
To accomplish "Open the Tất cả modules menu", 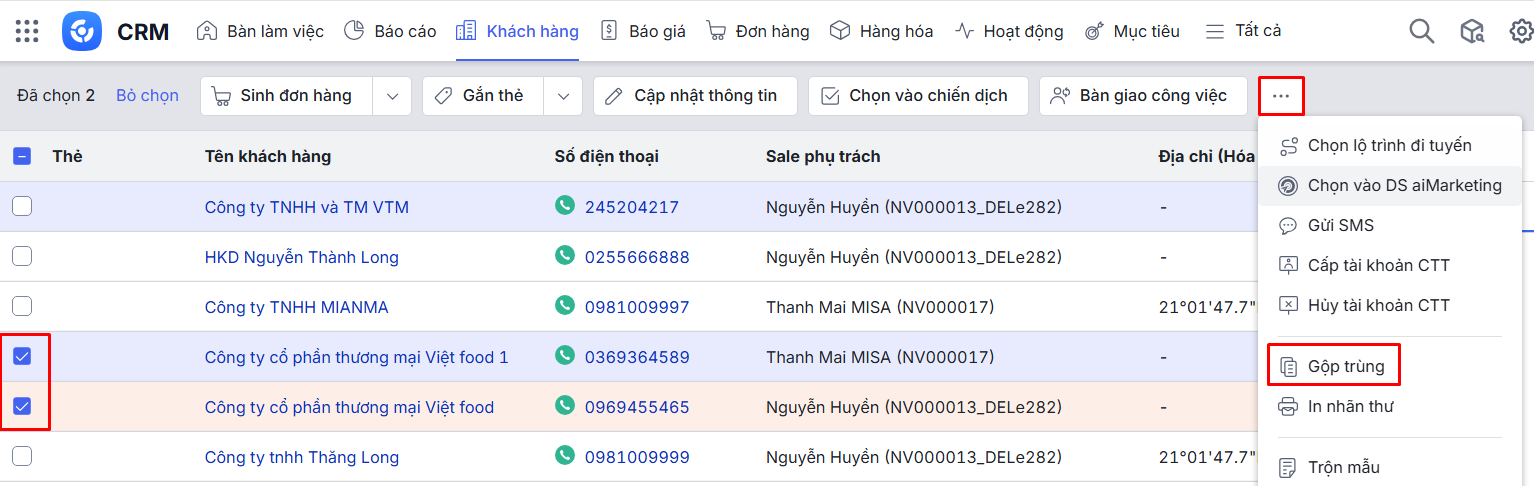I will pyautogui.click(x=1243, y=31).
